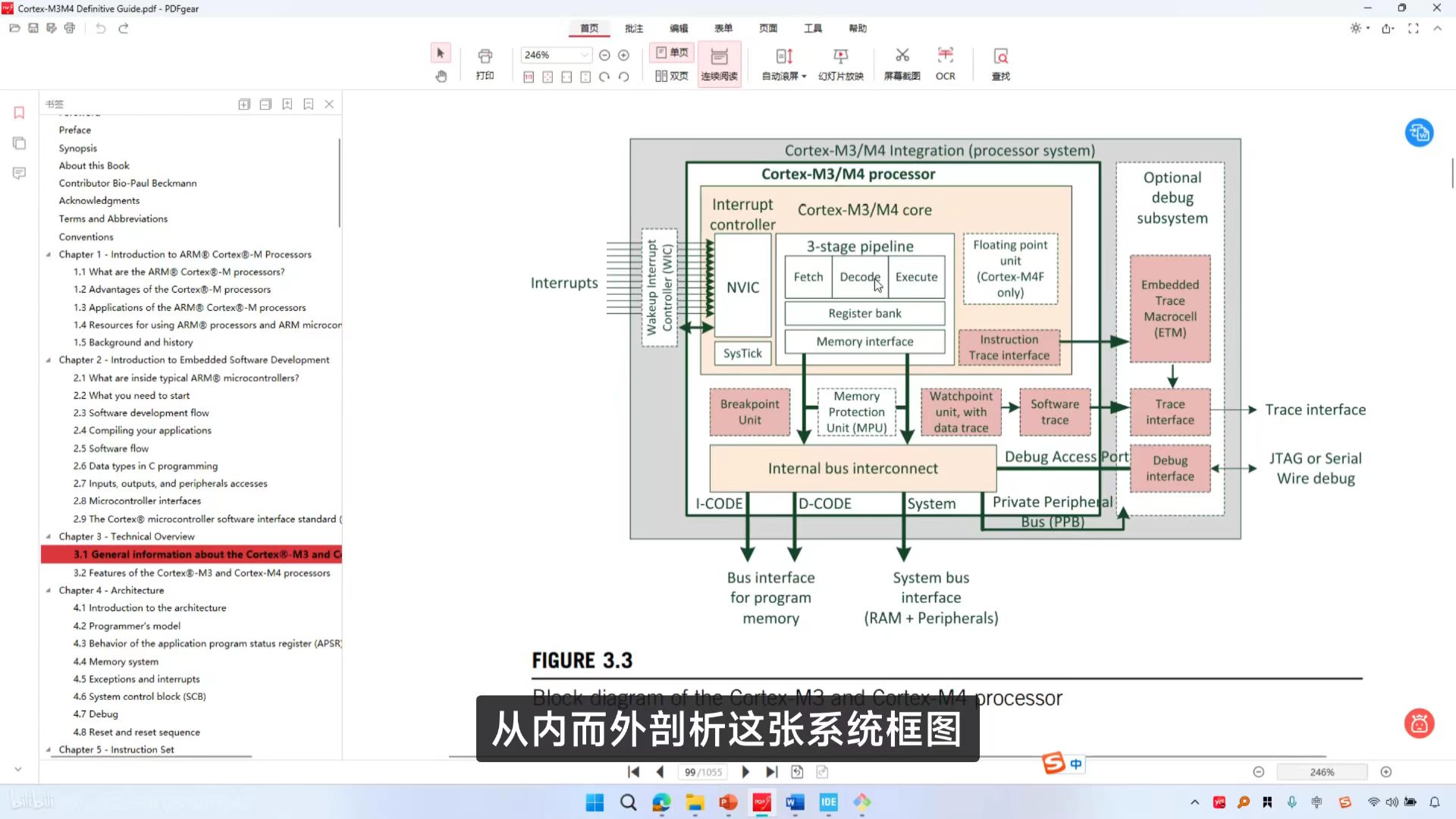
Task: Go to the next page
Action: pos(745,772)
